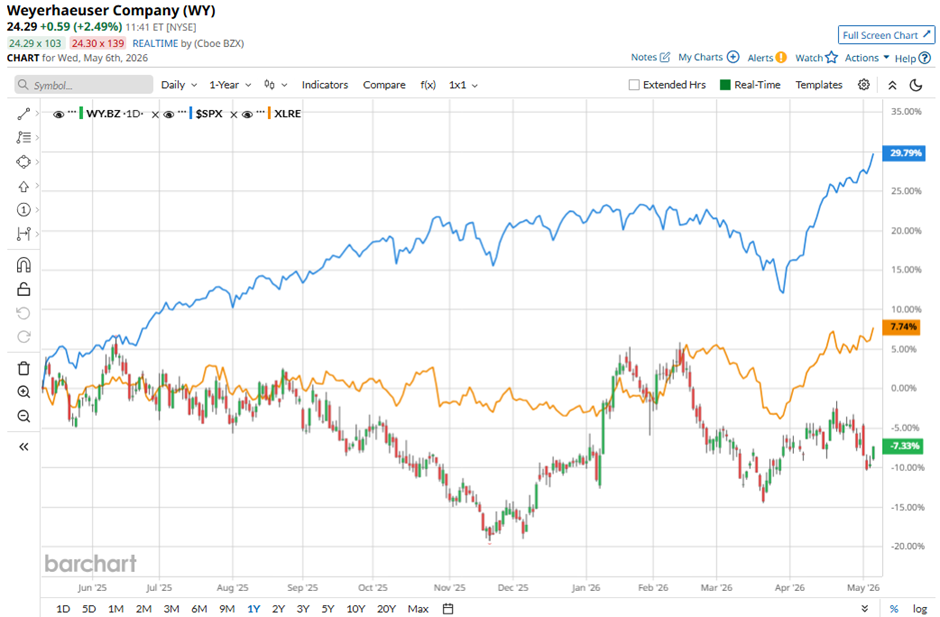The height and width of the screenshot is (617, 940).
Task: Open the Daily frequency dropdown
Action: 179,85
